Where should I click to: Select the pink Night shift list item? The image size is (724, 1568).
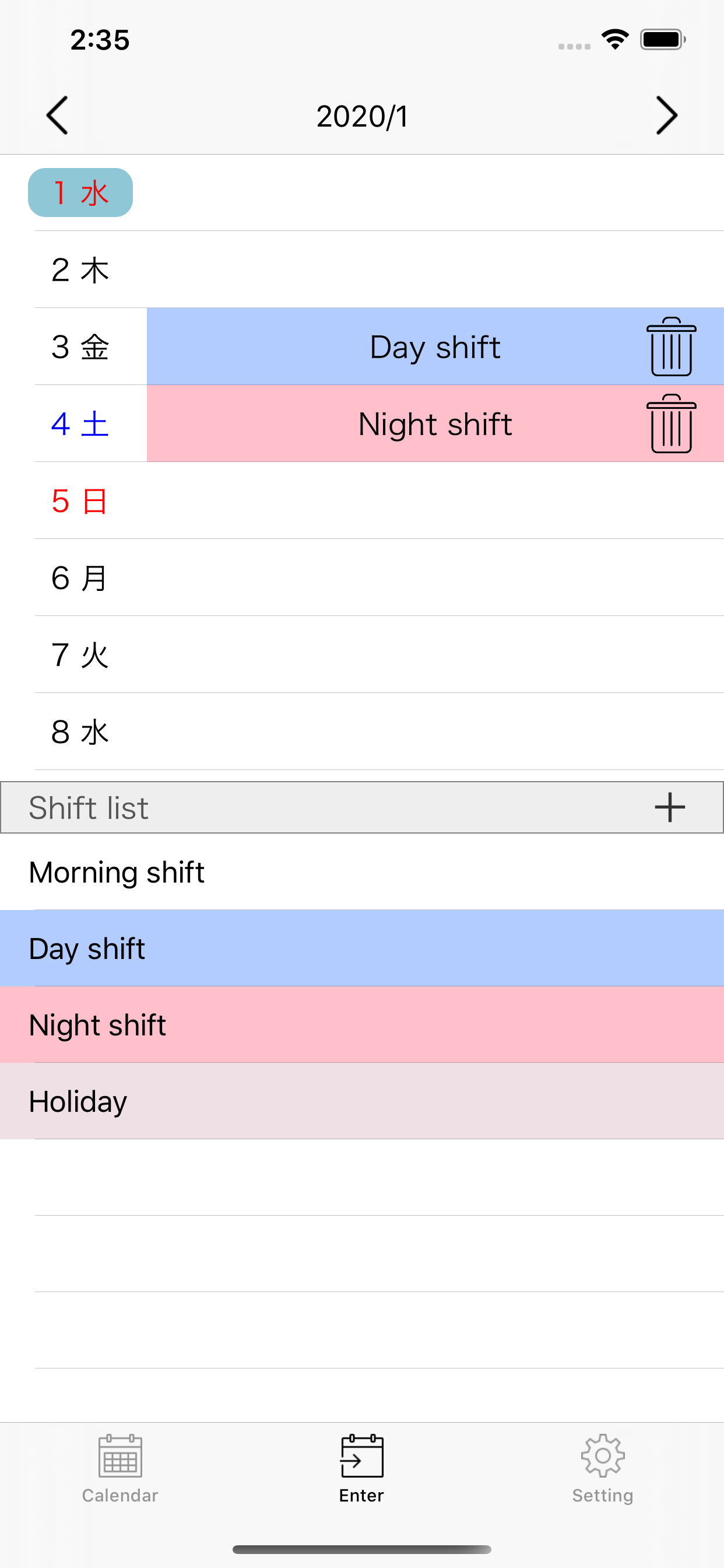361,1025
